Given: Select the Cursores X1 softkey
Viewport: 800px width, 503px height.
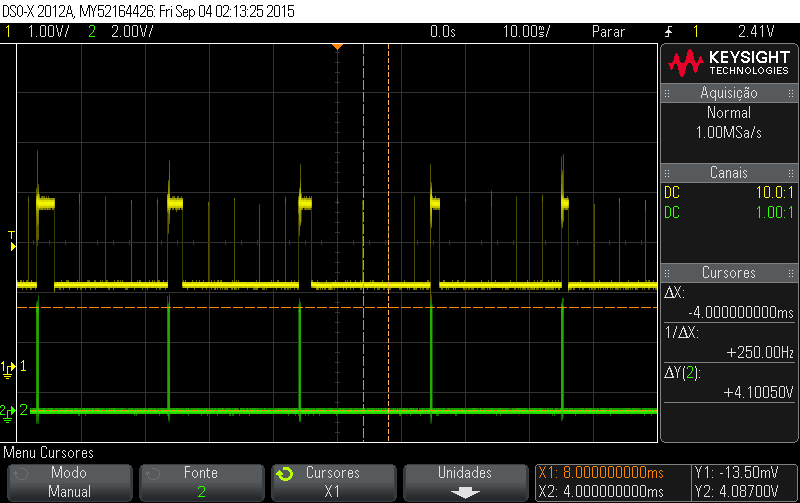Looking at the screenshot, I should (333, 482).
